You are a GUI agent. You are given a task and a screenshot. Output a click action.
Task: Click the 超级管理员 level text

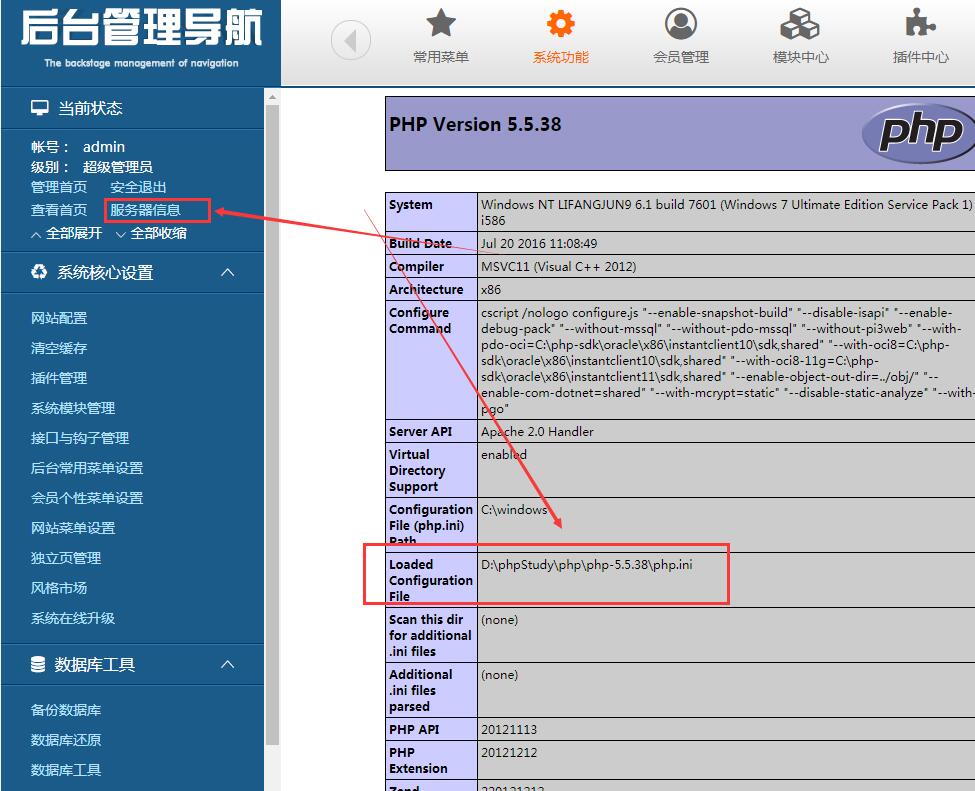118,167
